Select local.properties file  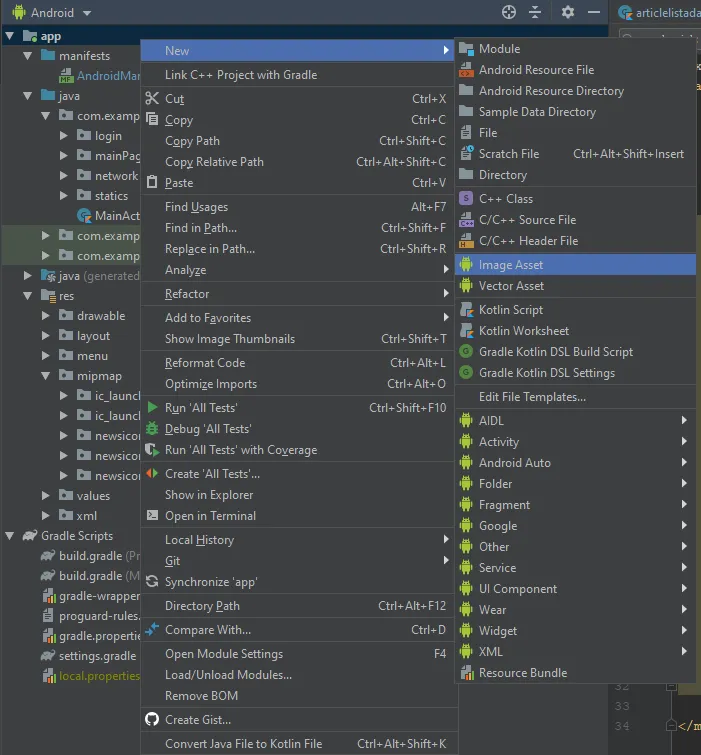coord(99,676)
